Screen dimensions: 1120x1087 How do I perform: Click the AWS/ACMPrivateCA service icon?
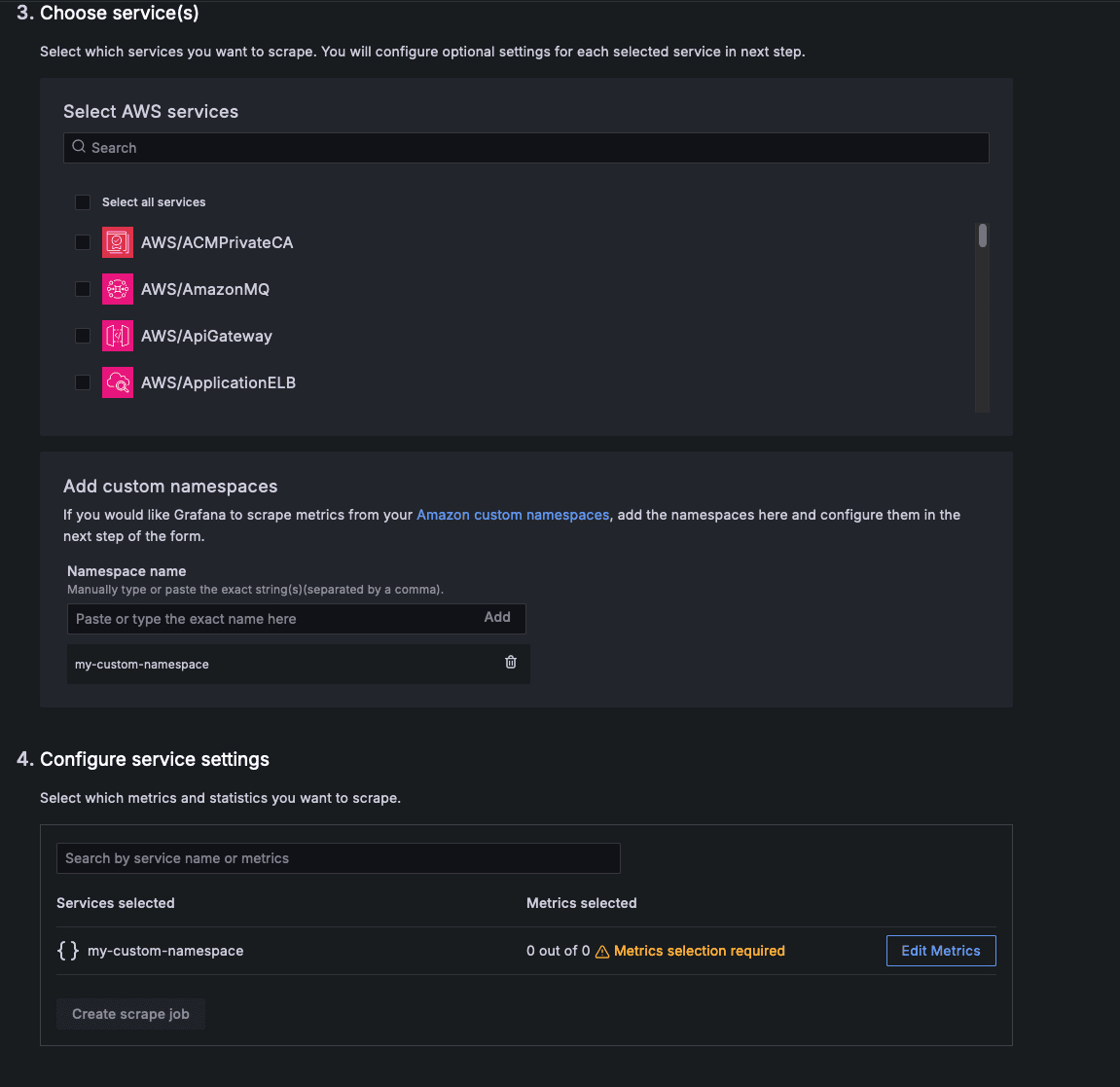(117, 242)
